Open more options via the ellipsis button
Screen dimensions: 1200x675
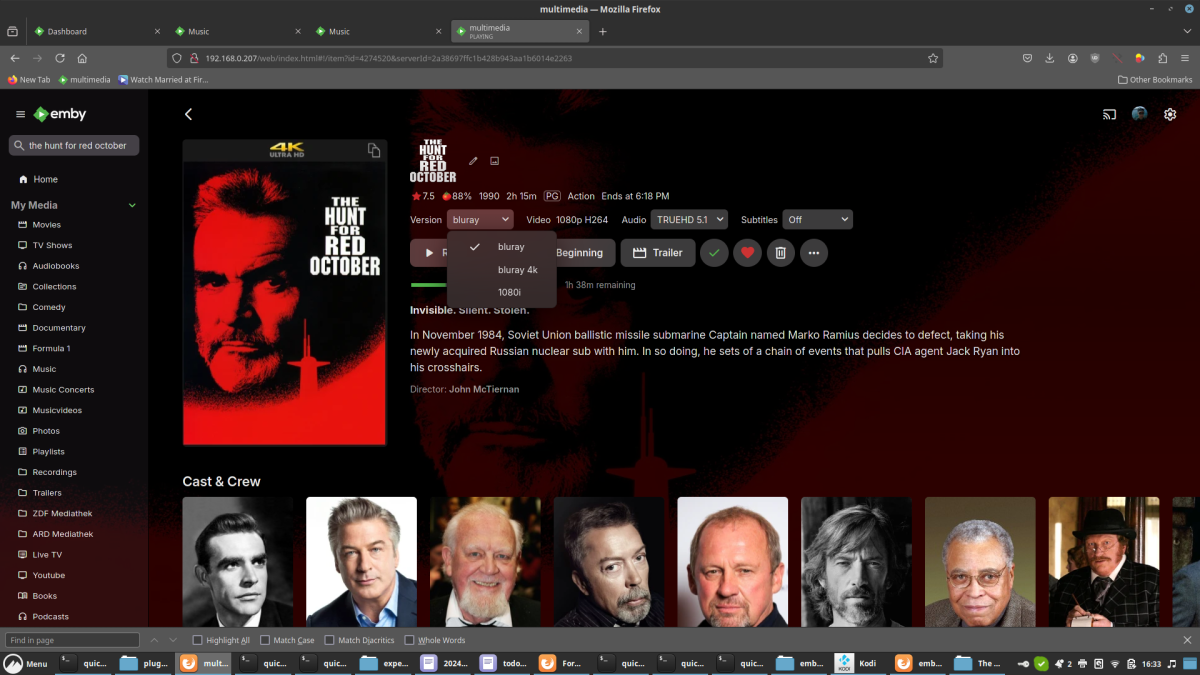813,252
